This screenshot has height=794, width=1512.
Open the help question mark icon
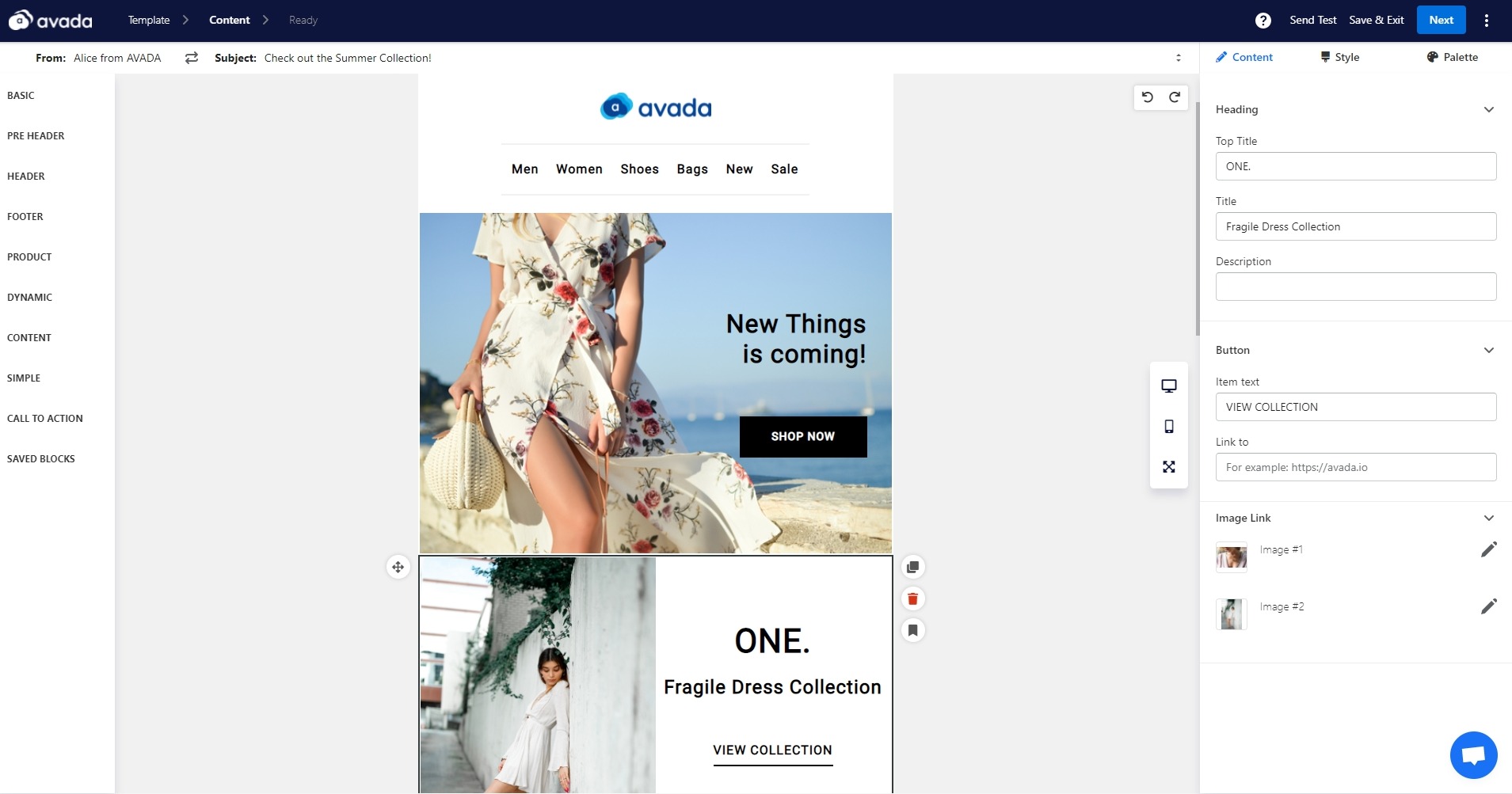click(1263, 21)
